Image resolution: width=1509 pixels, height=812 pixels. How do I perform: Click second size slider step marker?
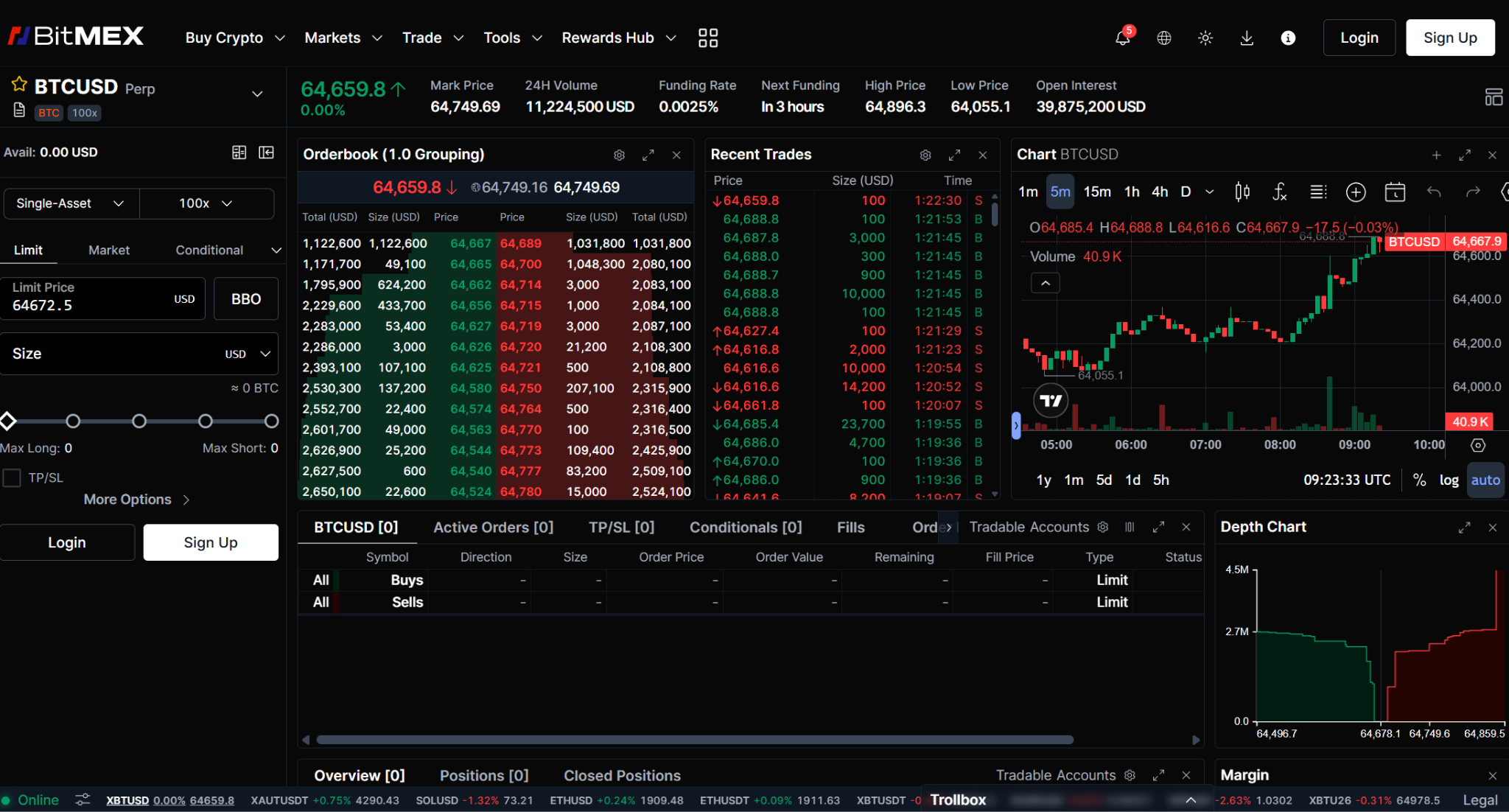73,421
